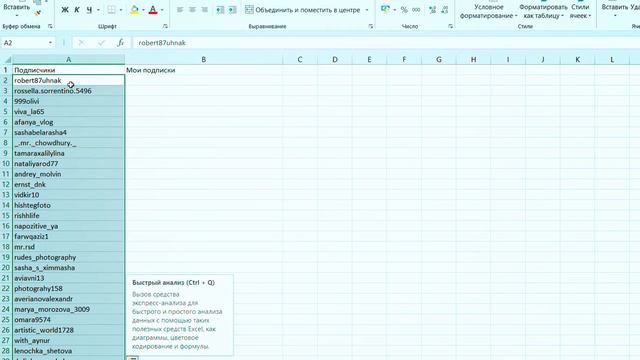Select cell rudes_photography
The image size is (640, 360).
pyautogui.click(x=68, y=257)
